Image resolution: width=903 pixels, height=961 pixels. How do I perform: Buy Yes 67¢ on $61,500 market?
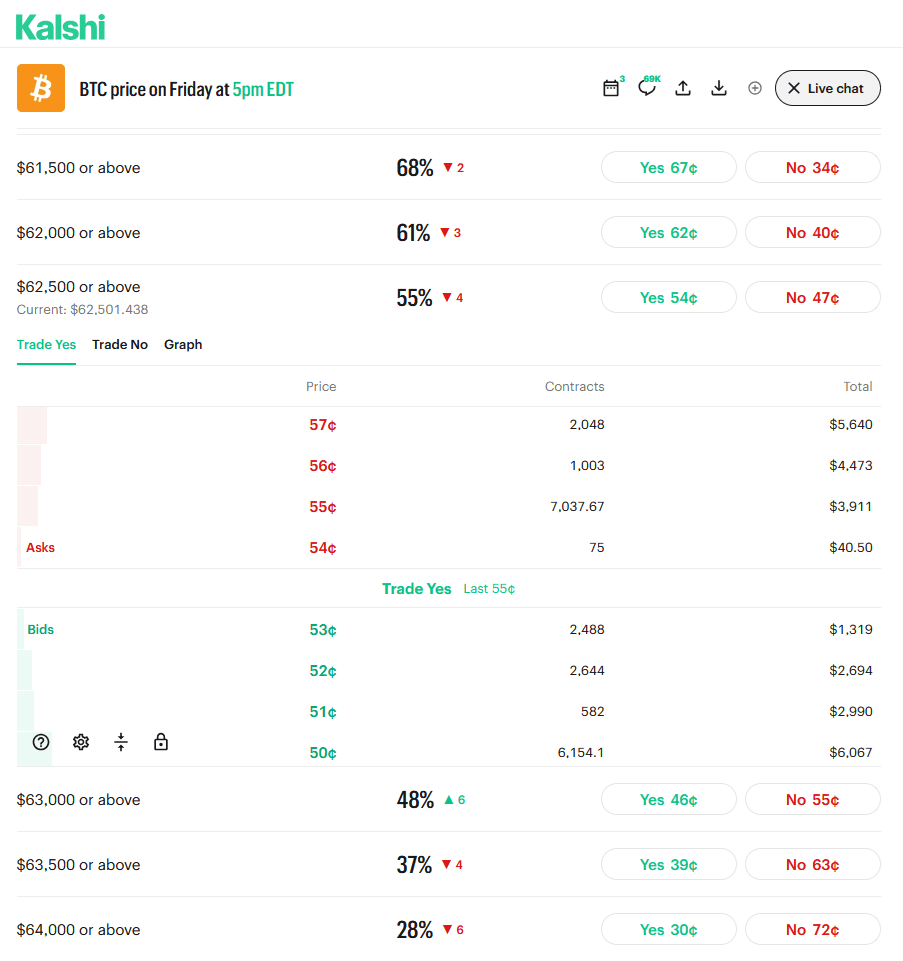(x=669, y=167)
